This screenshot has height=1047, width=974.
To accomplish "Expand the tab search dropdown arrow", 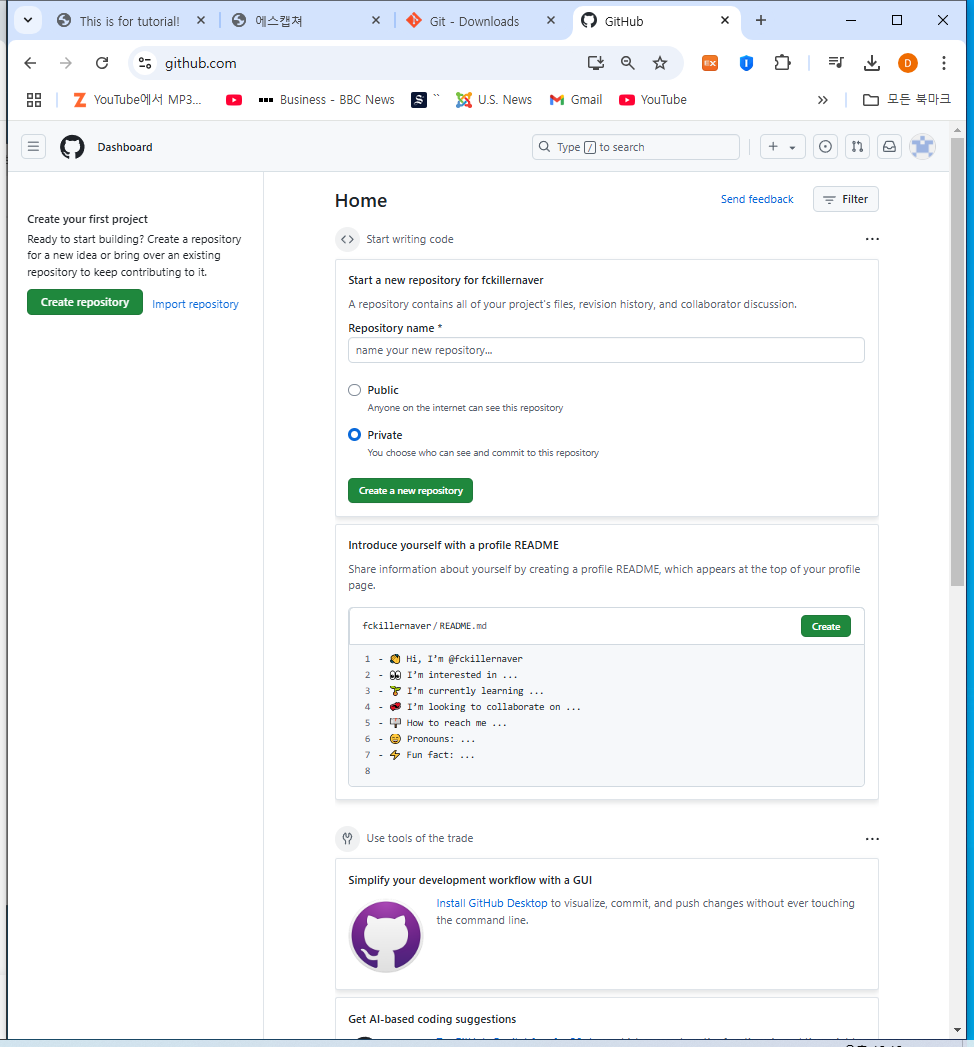I will pyautogui.click(x=28, y=20).
